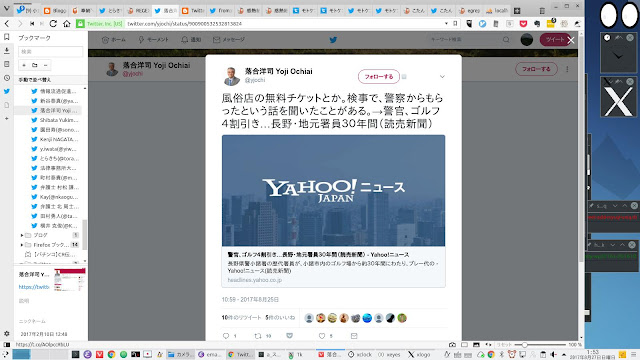Toggle the side panel from status bar
640x360 pixels.
pyautogui.click(x=6, y=344)
